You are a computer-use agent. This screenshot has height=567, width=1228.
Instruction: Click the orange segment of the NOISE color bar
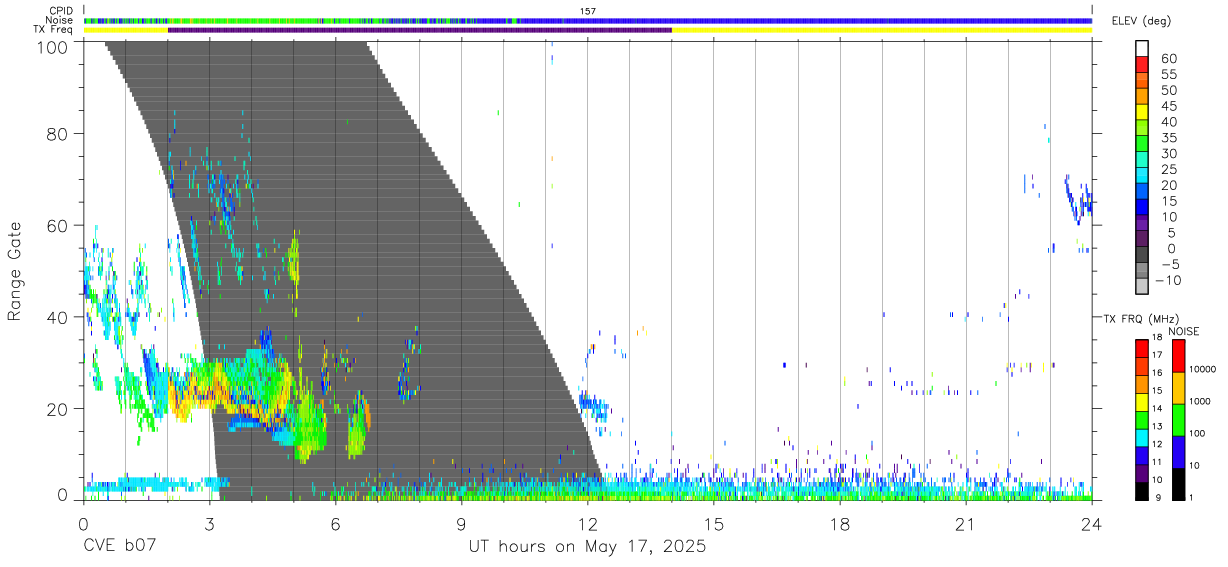1180,388
